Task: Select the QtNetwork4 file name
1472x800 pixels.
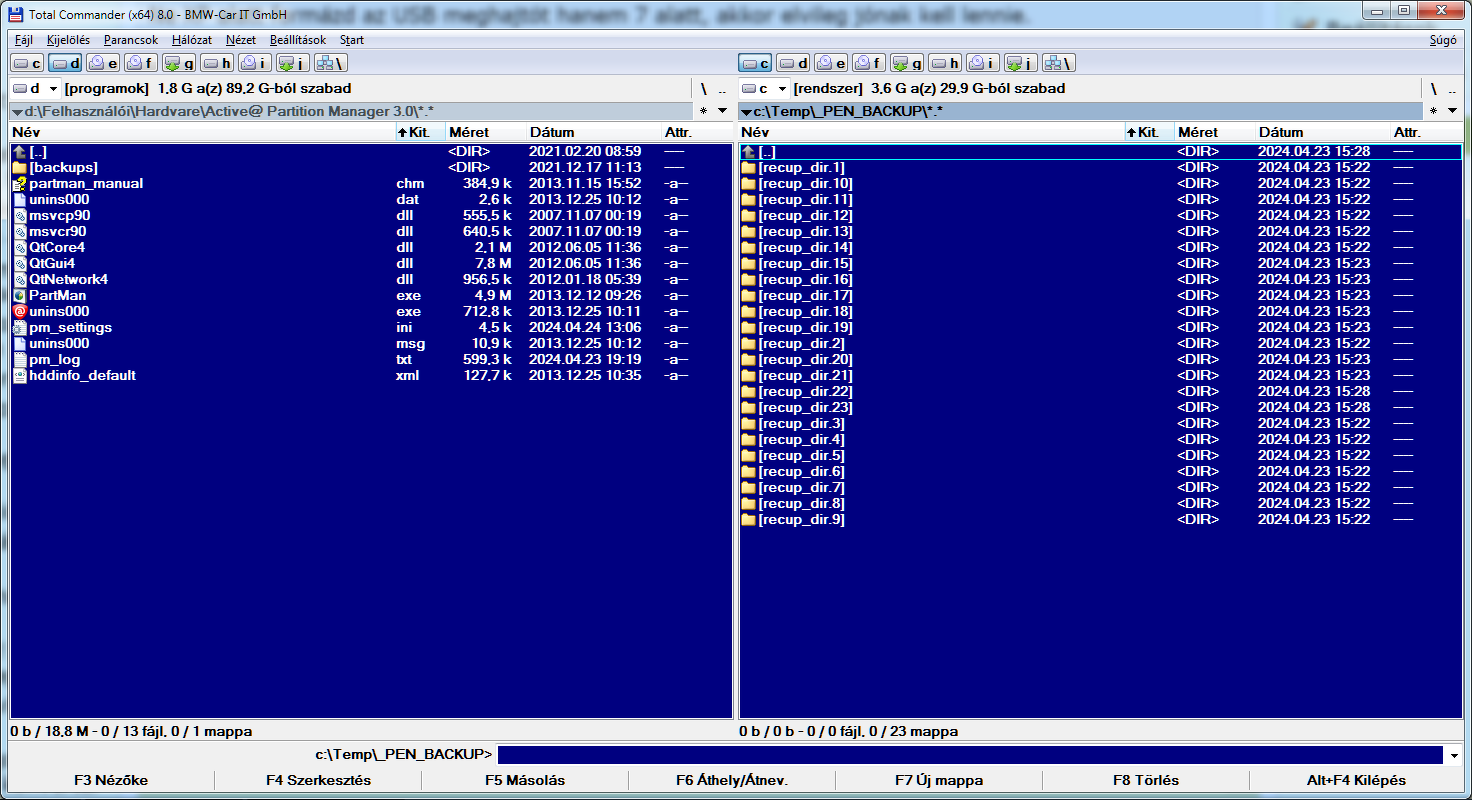Action: click(x=68, y=279)
